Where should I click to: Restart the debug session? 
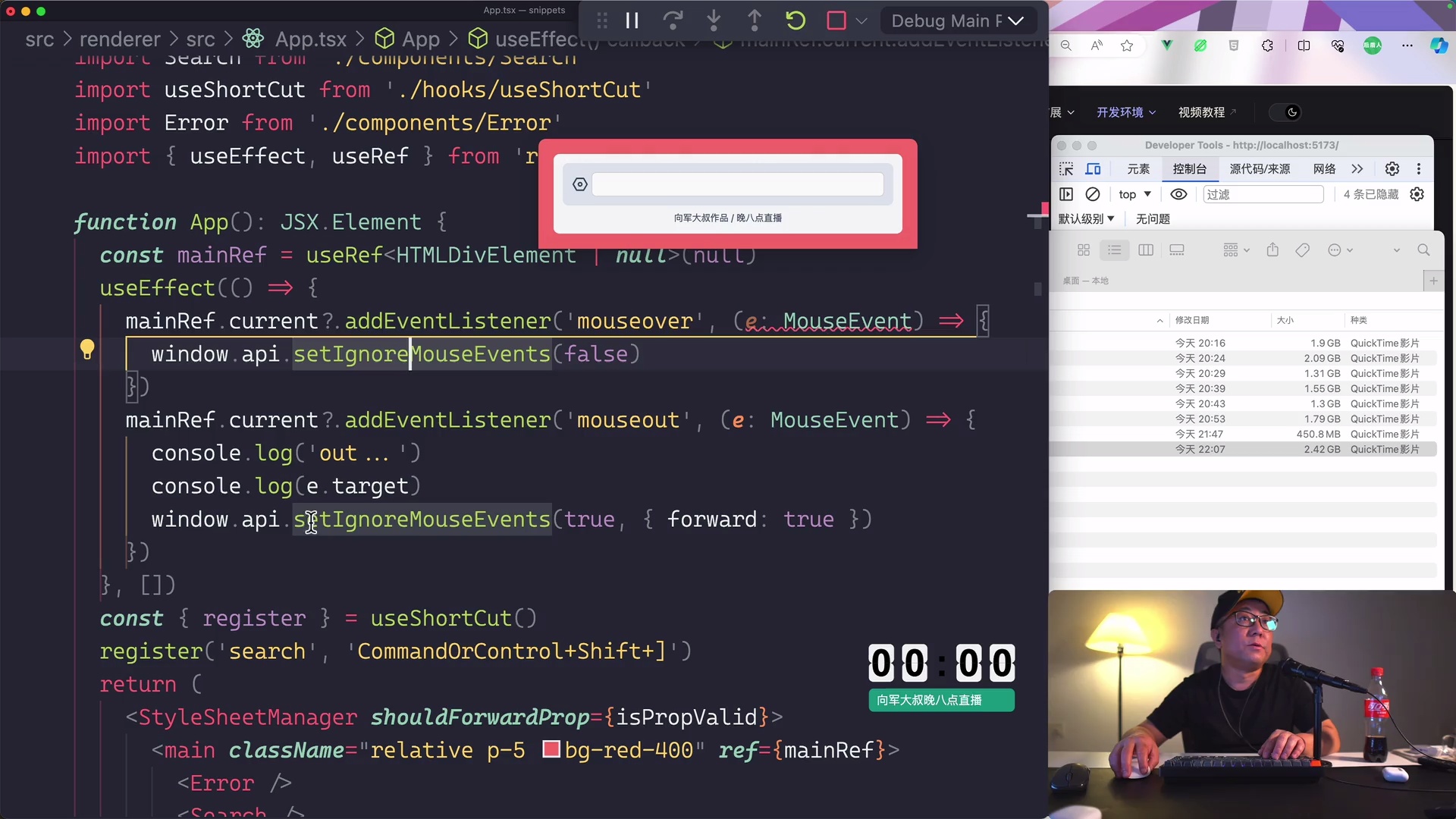click(x=795, y=20)
